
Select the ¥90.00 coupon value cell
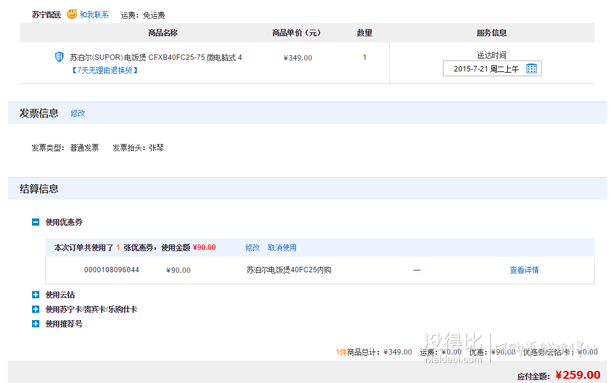click(178, 270)
